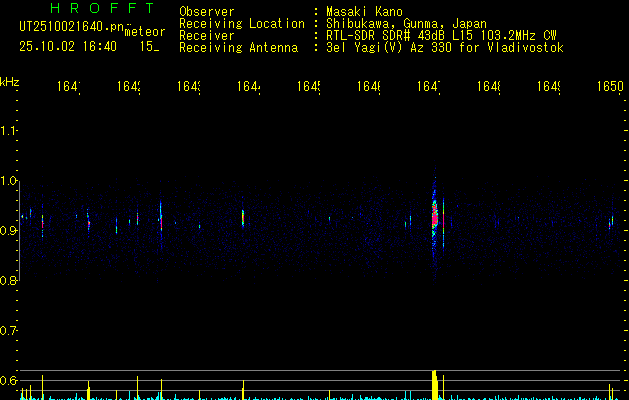The height and width of the screenshot is (400, 629).
Task: Click the yellow intensity spike below the 1644 echo
Action: click(x=243, y=390)
